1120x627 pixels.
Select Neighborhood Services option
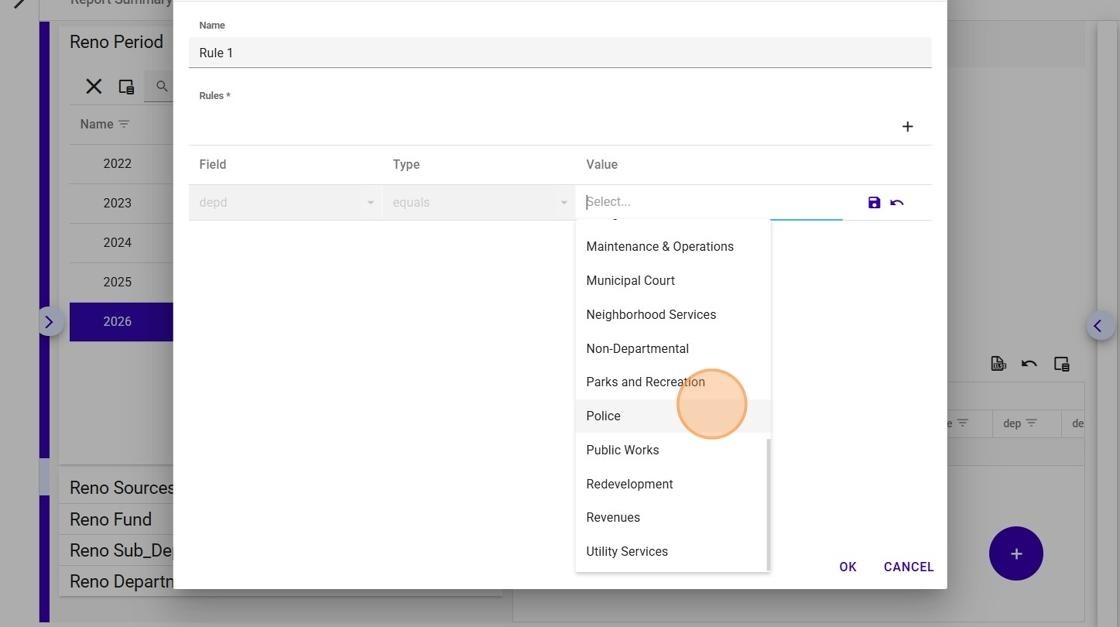click(672, 314)
